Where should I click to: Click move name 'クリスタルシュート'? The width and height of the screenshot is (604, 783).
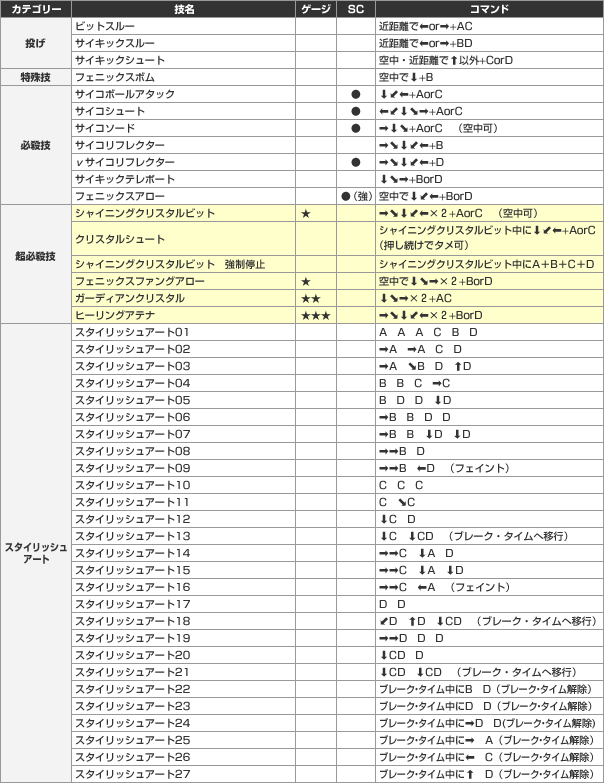[120, 239]
